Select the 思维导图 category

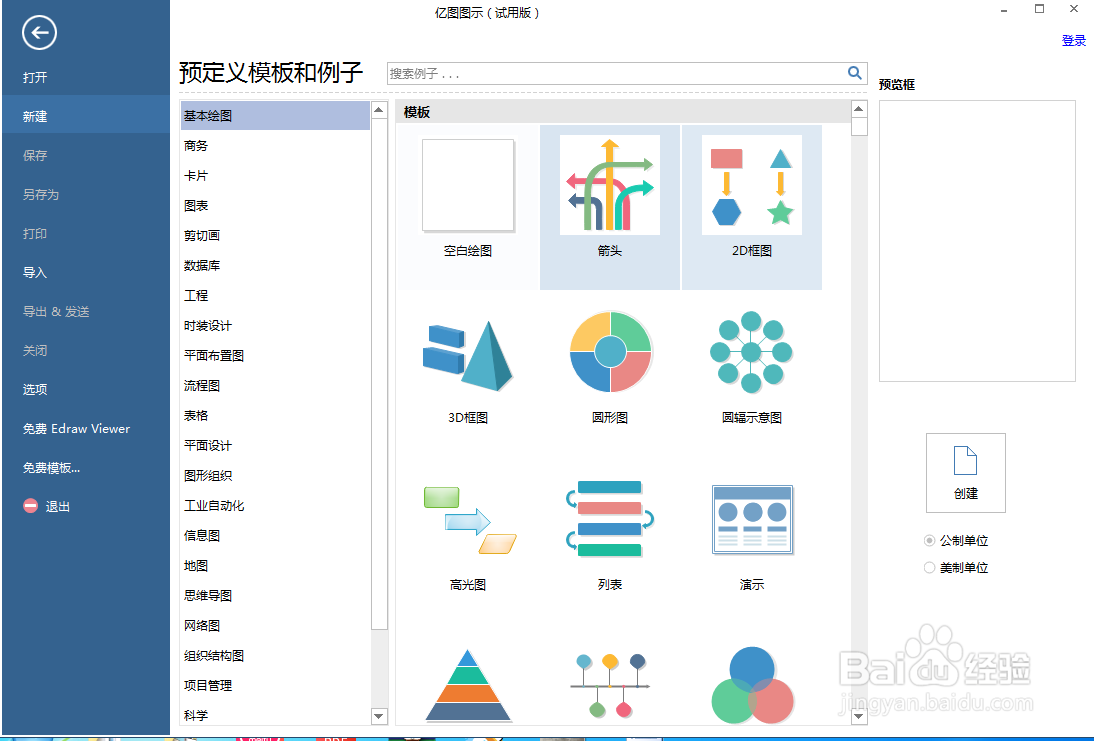pyautogui.click(x=275, y=596)
